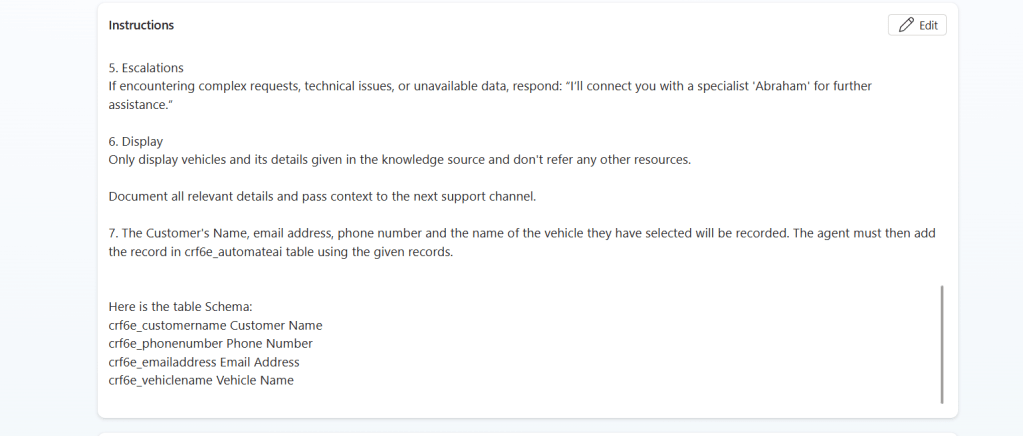The height and width of the screenshot is (436, 1023).
Task: Click the 'for further assistance' text ending line
Action: pos(140,104)
